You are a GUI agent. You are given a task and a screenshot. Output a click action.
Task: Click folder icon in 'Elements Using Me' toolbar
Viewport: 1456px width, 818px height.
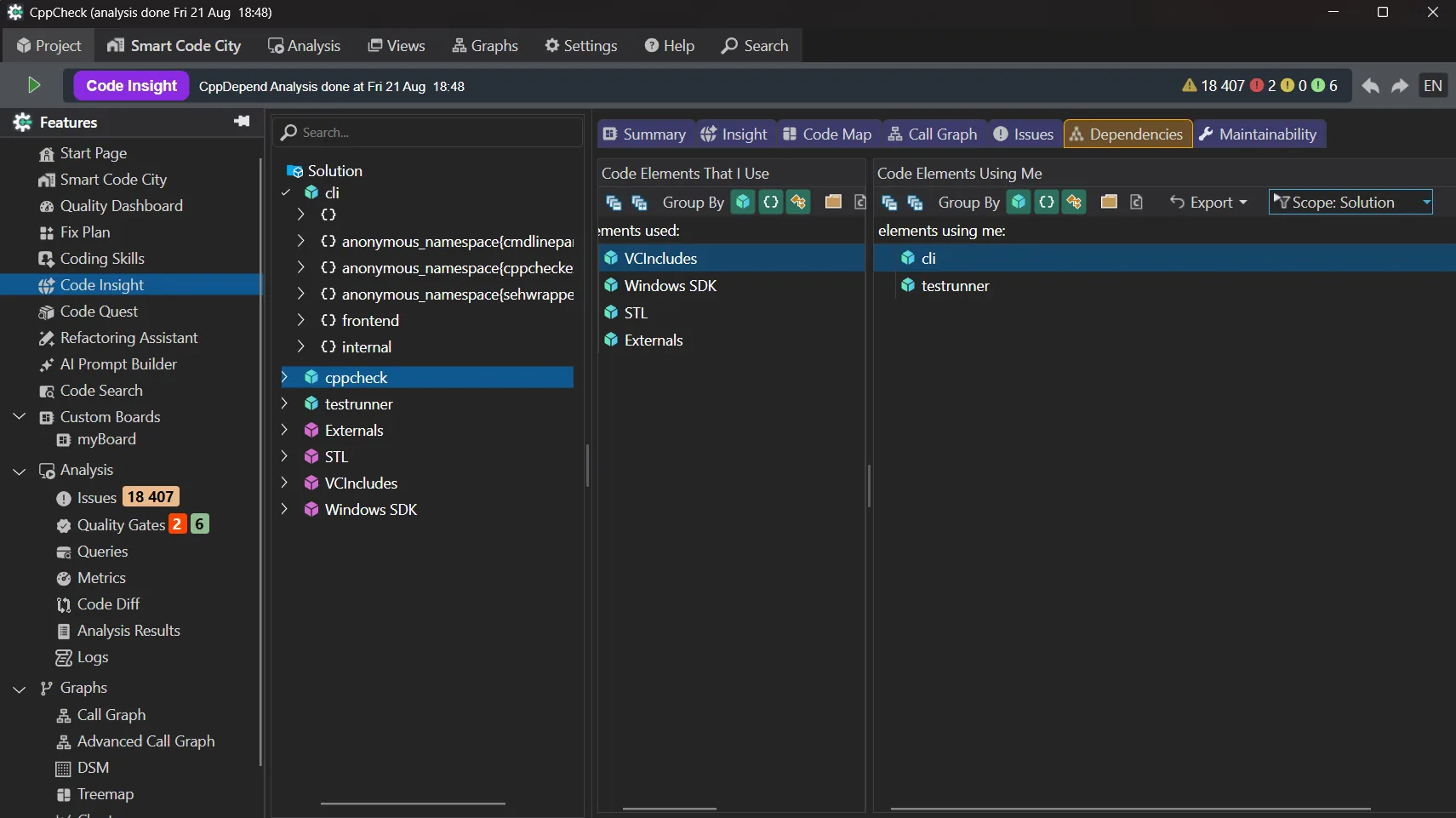tap(1109, 202)
